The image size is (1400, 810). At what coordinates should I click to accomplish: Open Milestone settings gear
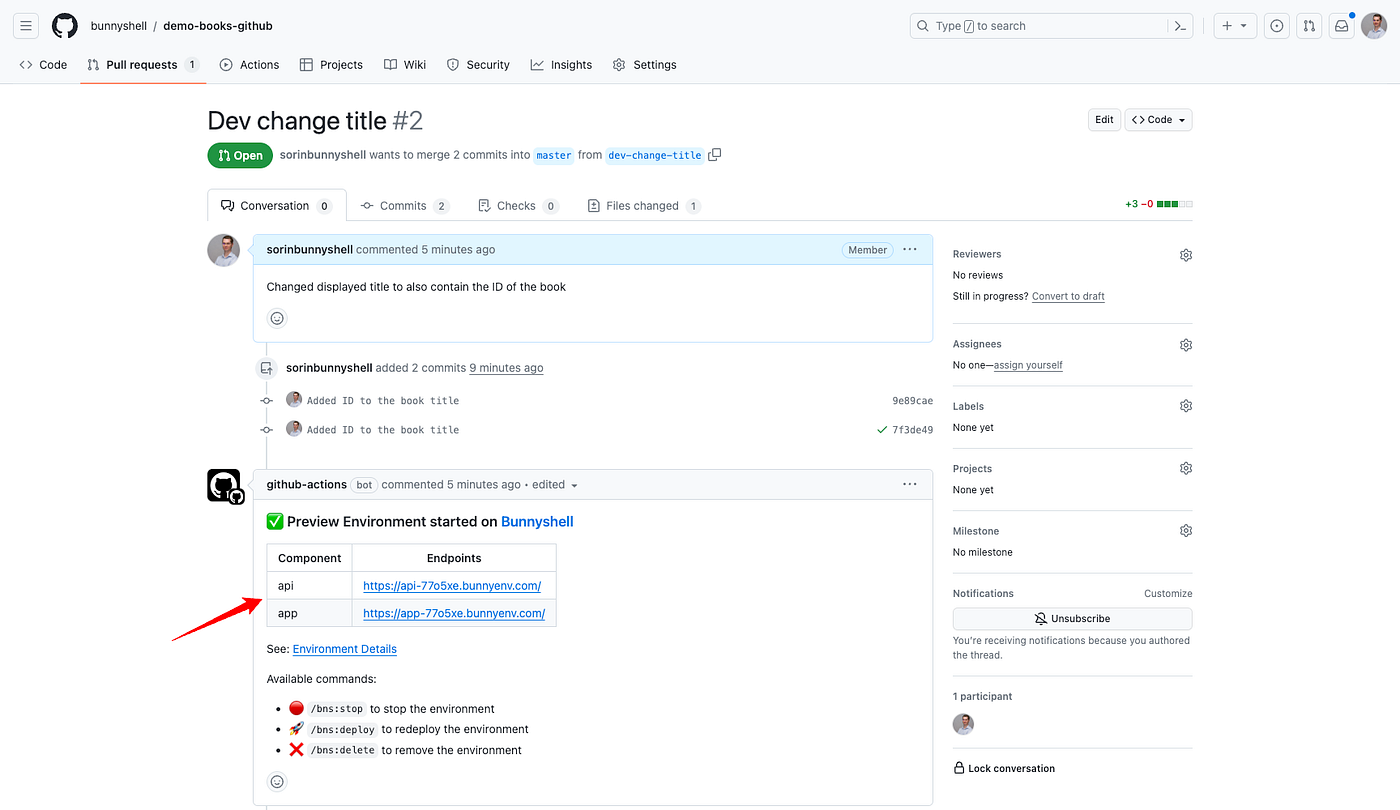[x=1186, y=531]
